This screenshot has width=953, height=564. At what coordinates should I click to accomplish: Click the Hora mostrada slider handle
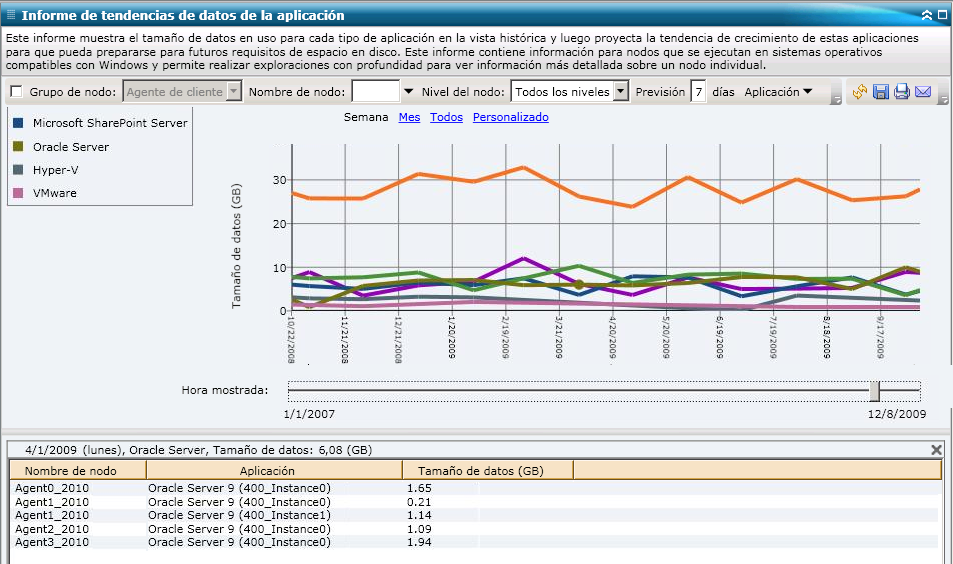pyautogui.click(x=874, y=390)
